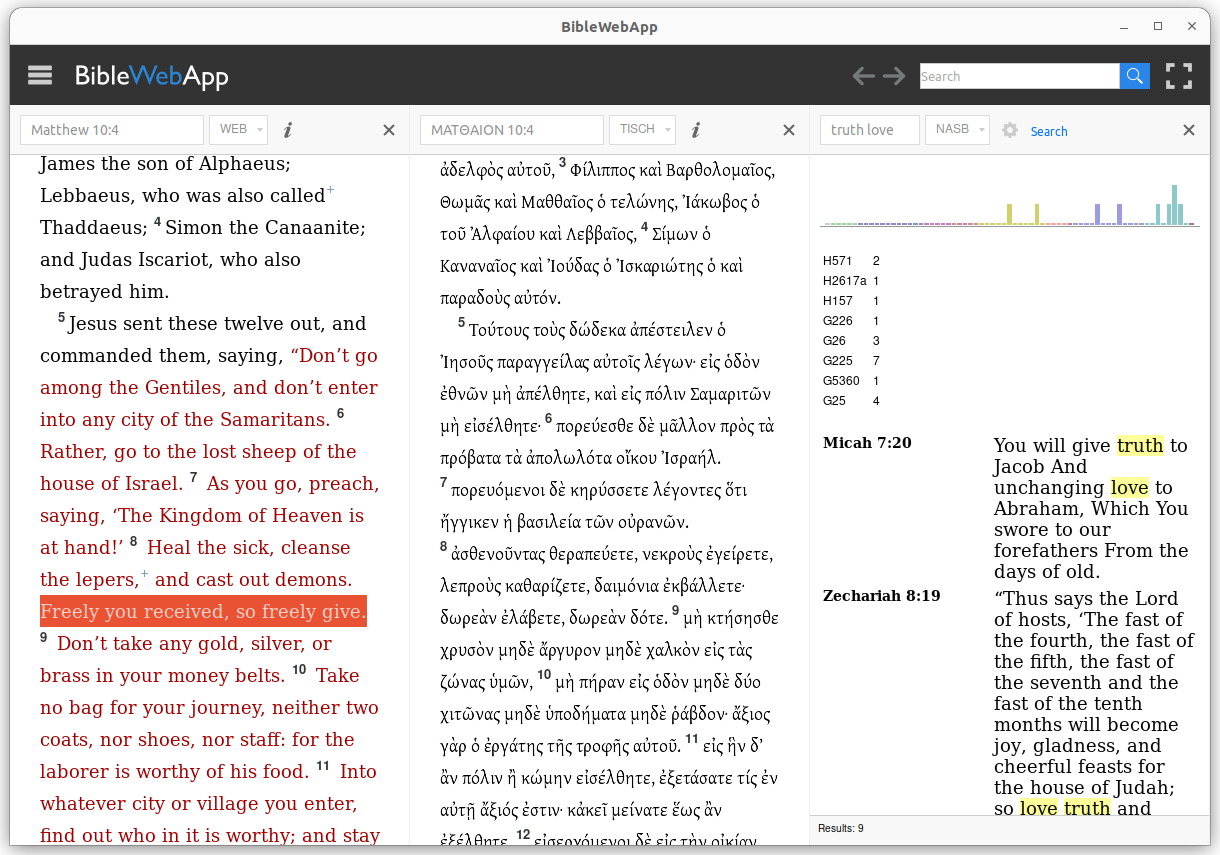Image resolution: width=1220 pixels, height=855 pixels.
Task: Open the Micah 7:20 result
Action: pyautogui.click(x=867, y=443)
